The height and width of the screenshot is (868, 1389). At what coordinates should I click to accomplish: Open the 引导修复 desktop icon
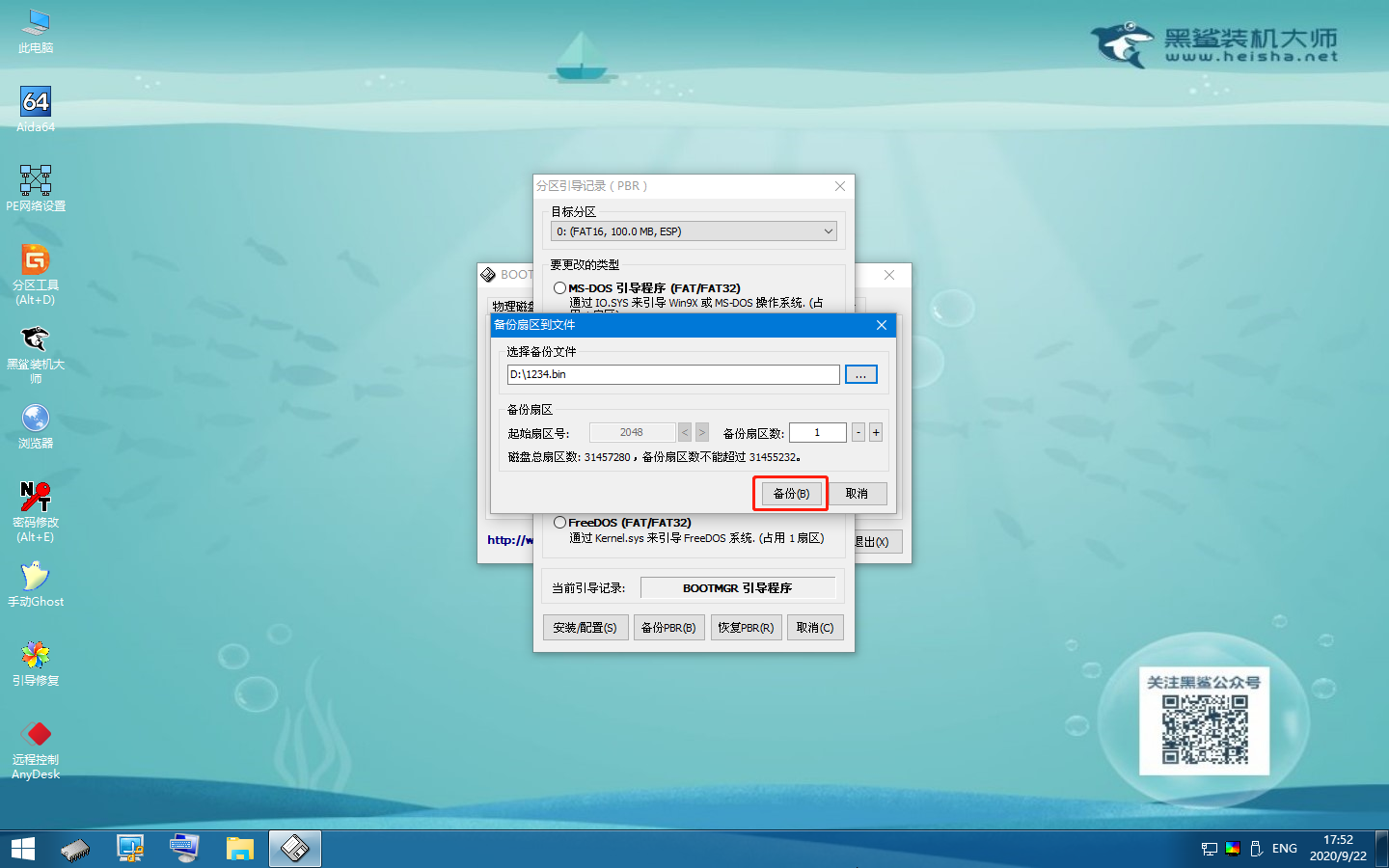(36, 664)
